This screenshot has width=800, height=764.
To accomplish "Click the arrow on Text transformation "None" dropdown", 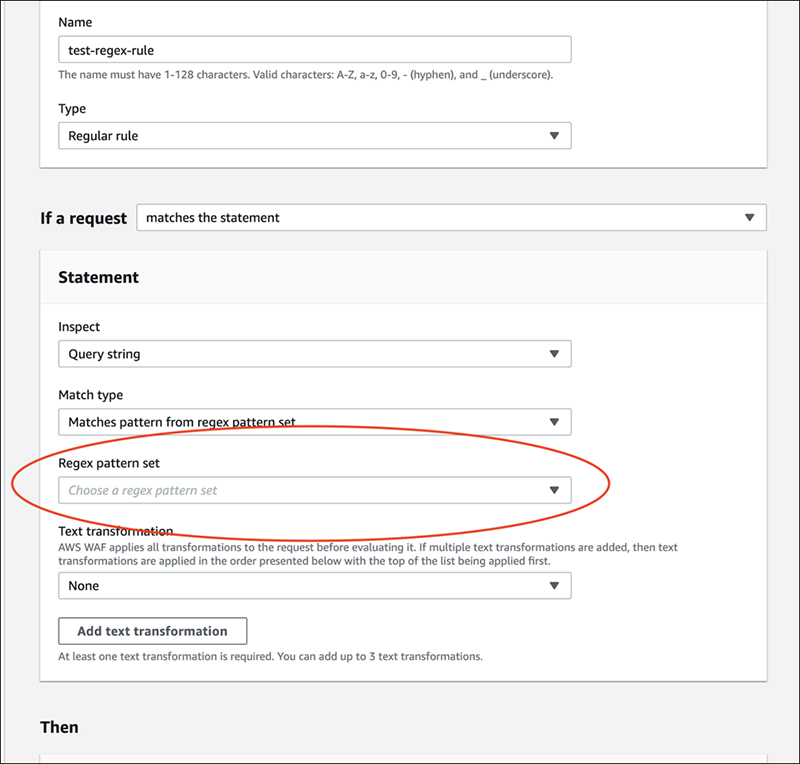I will (554, 586).
